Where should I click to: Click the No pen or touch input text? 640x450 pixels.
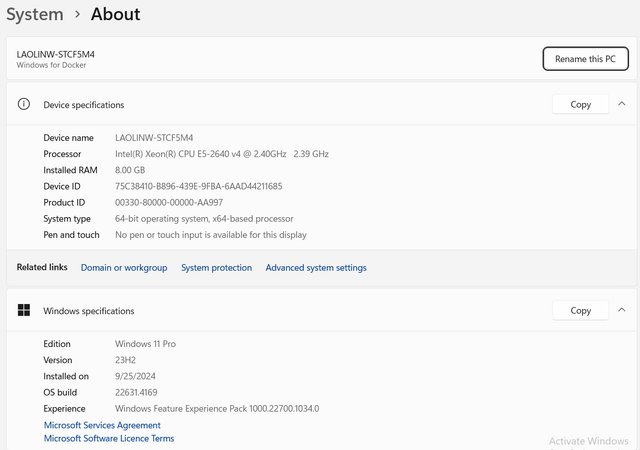211,235
